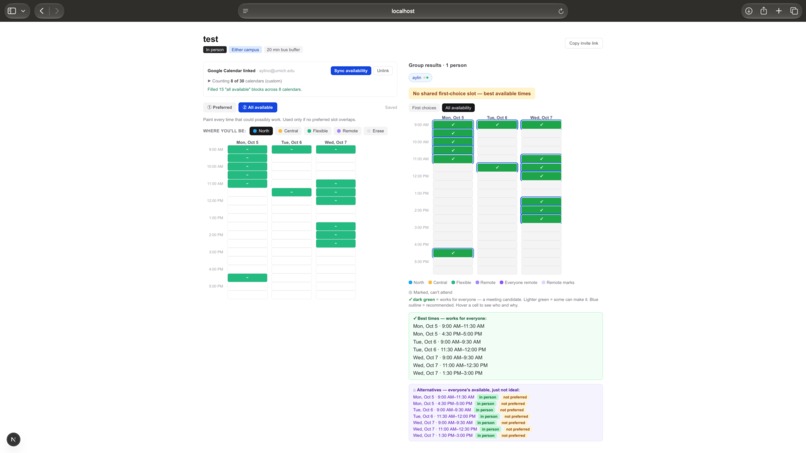Click the Saved status text
Viewport: 806px width, 453px height.
click(x=391, y=107)
